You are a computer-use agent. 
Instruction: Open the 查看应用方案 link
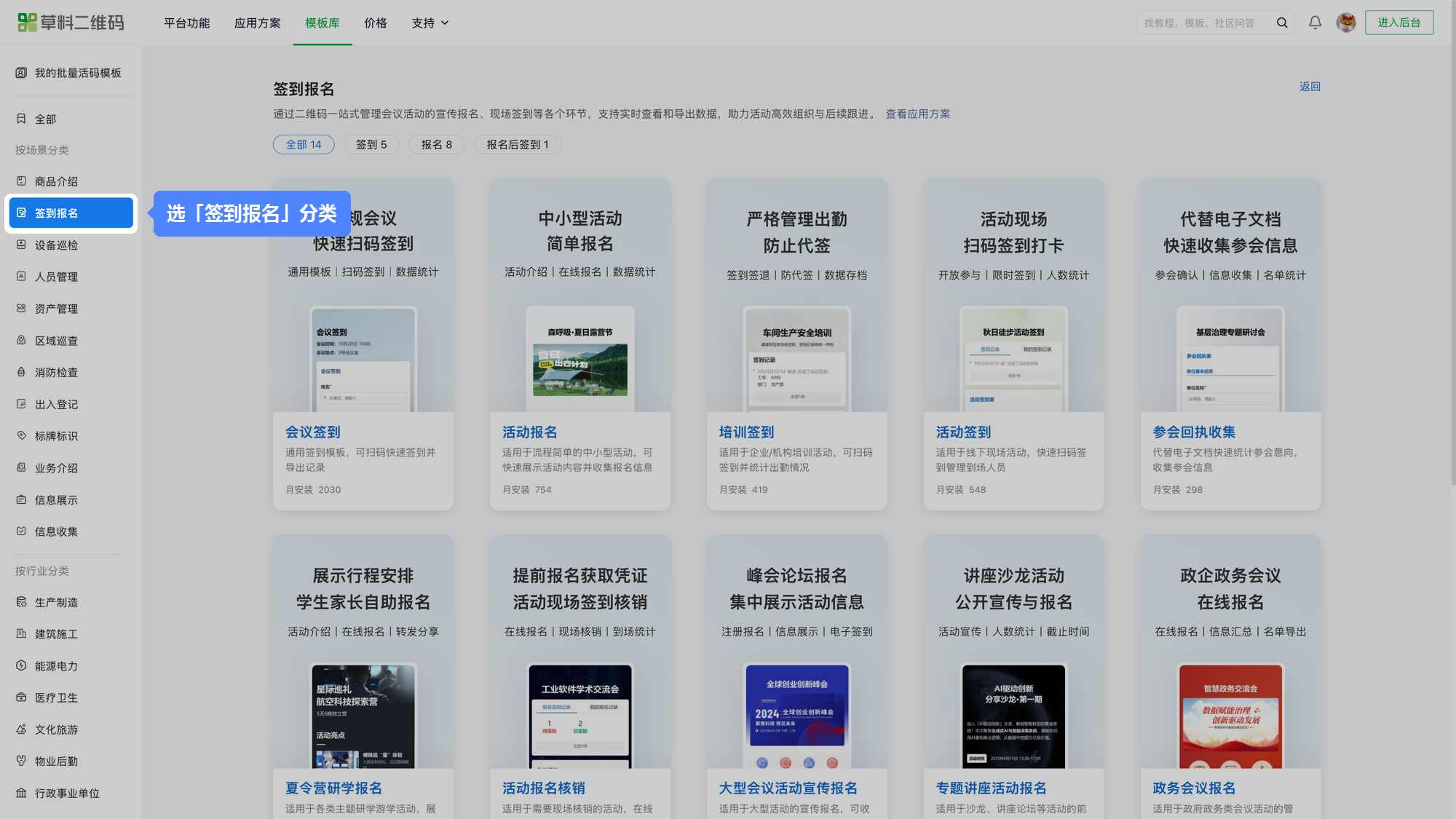tap(918, 114)
